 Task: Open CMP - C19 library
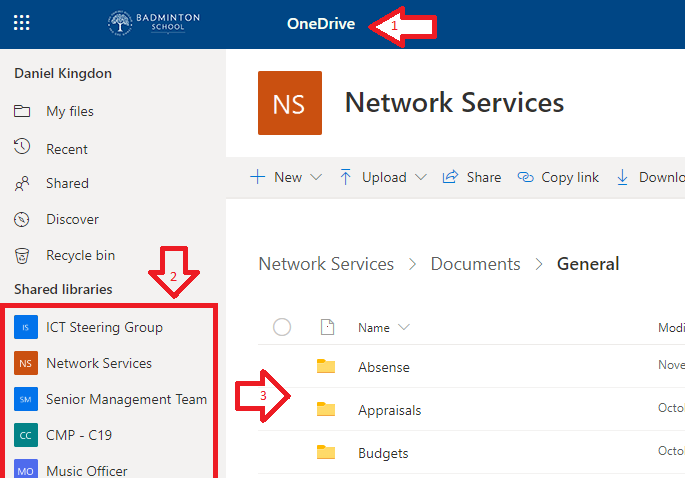pos(79,435)
